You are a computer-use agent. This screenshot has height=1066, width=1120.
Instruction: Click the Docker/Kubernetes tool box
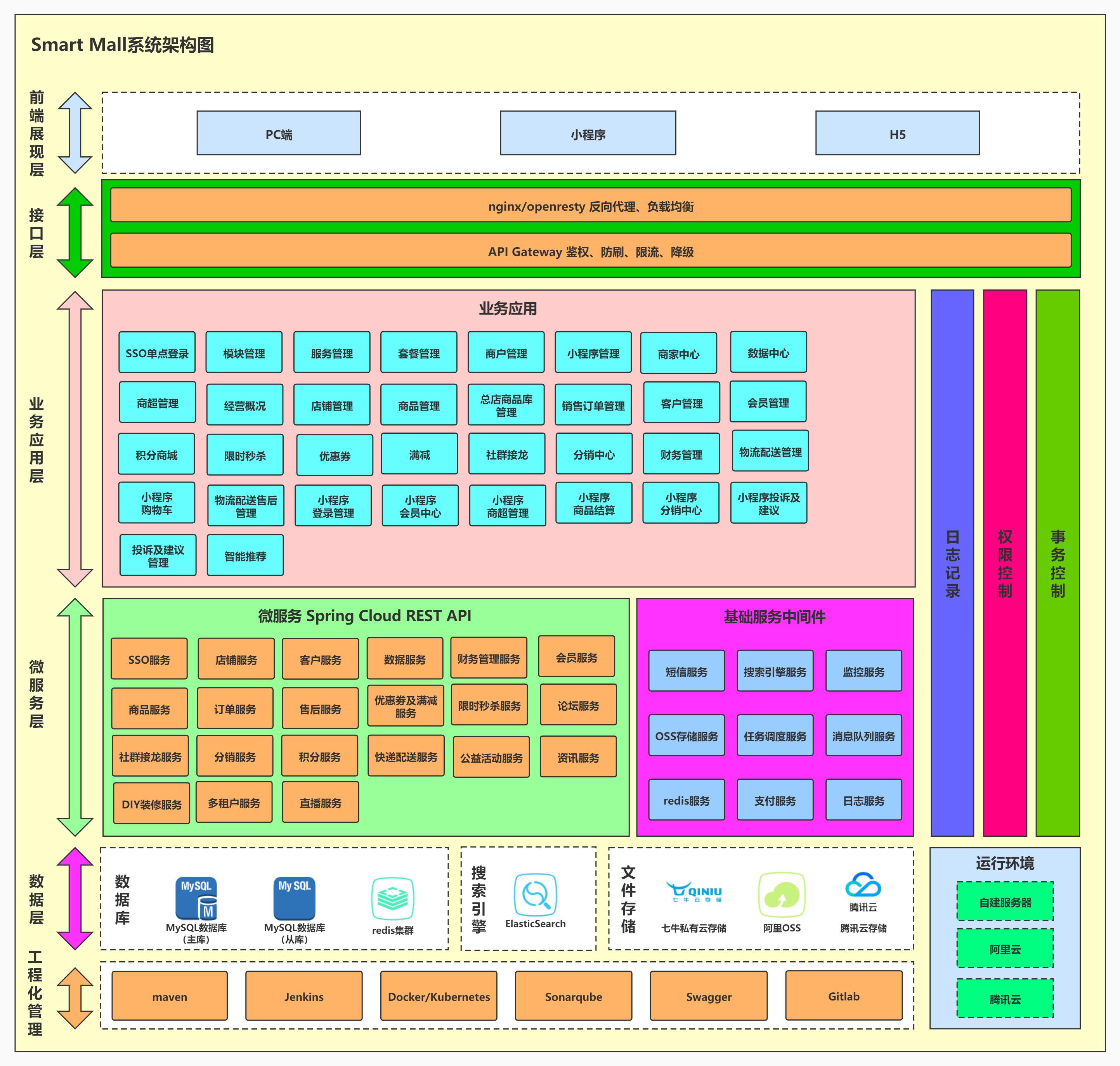pos(438,996)
